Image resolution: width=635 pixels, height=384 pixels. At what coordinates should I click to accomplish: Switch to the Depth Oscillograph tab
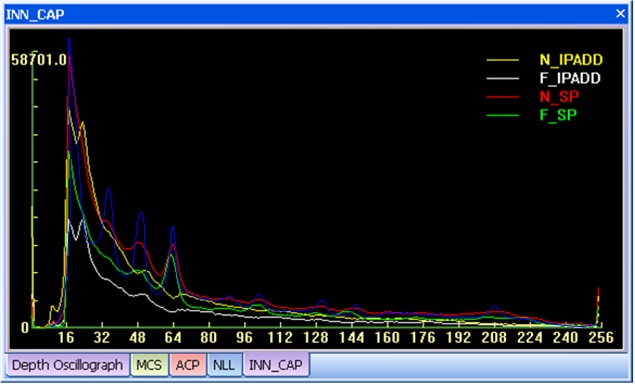[67, 365]
